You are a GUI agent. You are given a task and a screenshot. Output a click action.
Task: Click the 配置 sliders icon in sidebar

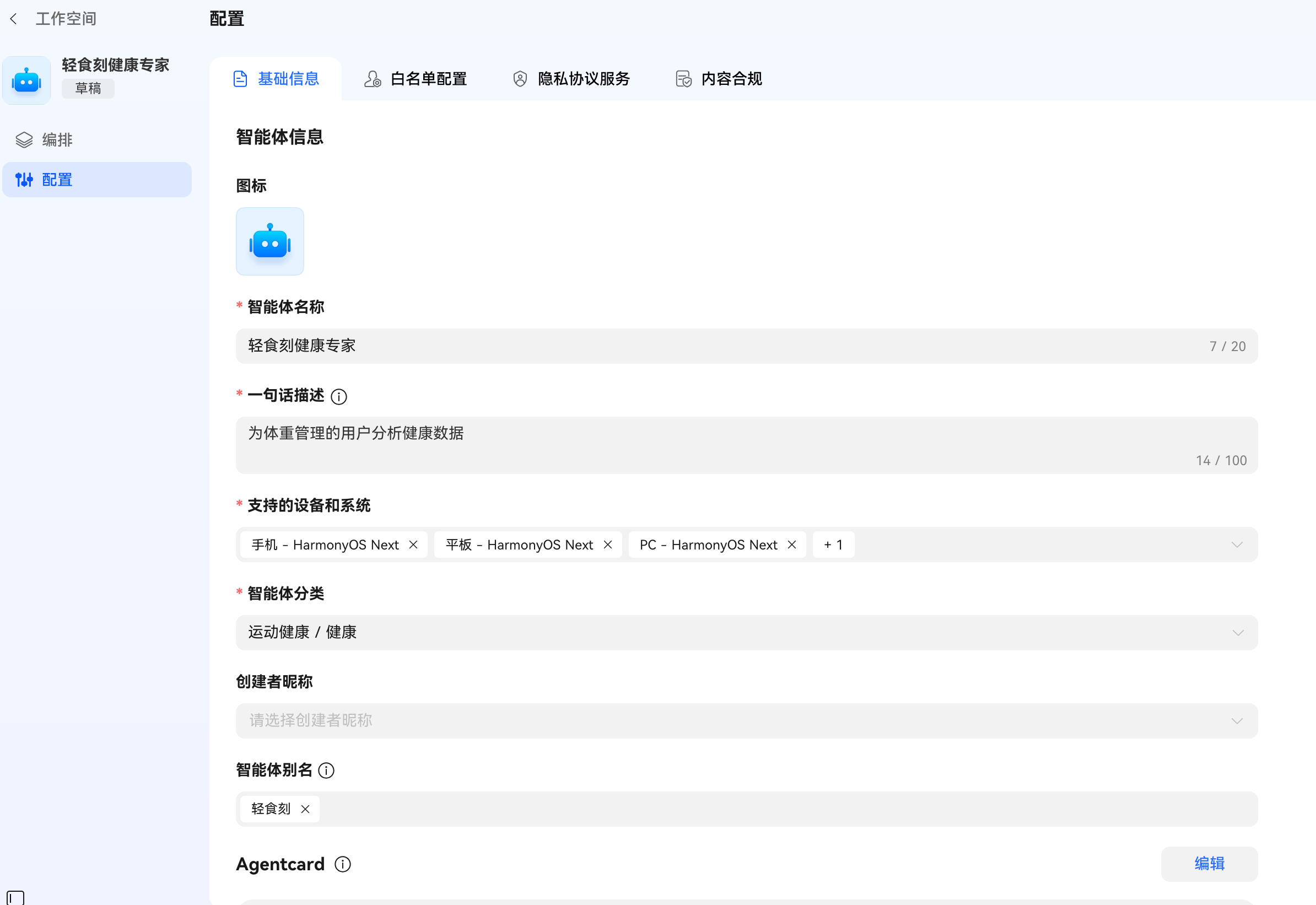coord(24,180)
